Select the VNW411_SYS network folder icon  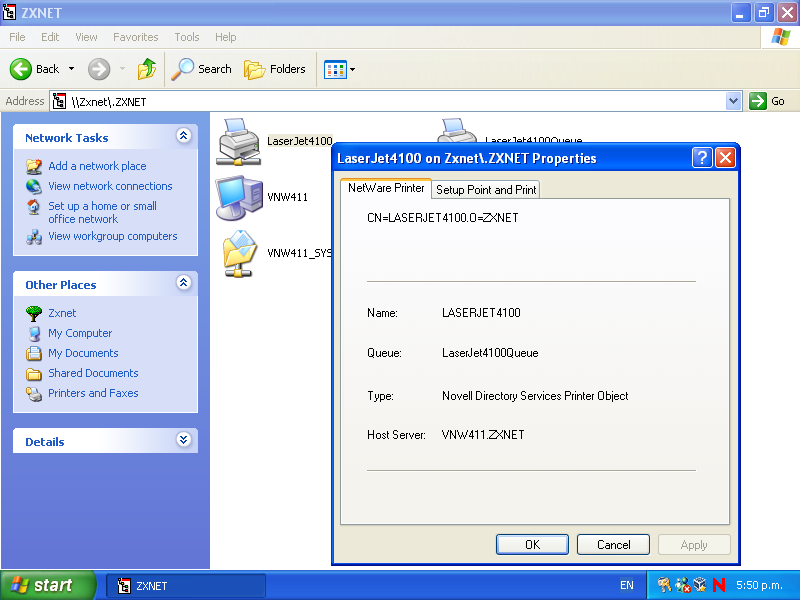(x=239, y=254)
